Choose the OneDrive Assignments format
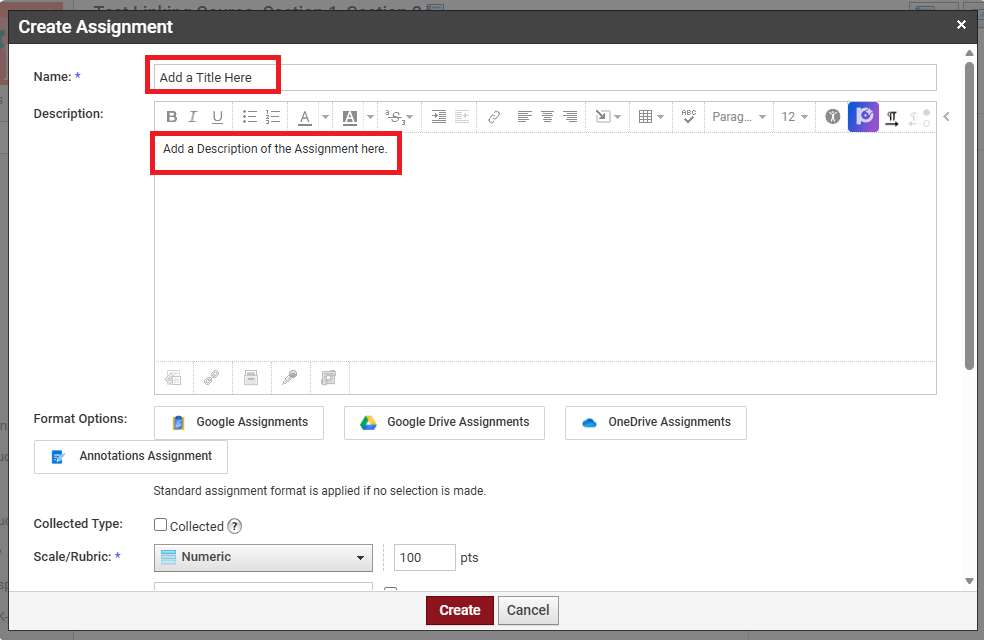Viewport: 984px width, 640px height. [x=655, y=422]
